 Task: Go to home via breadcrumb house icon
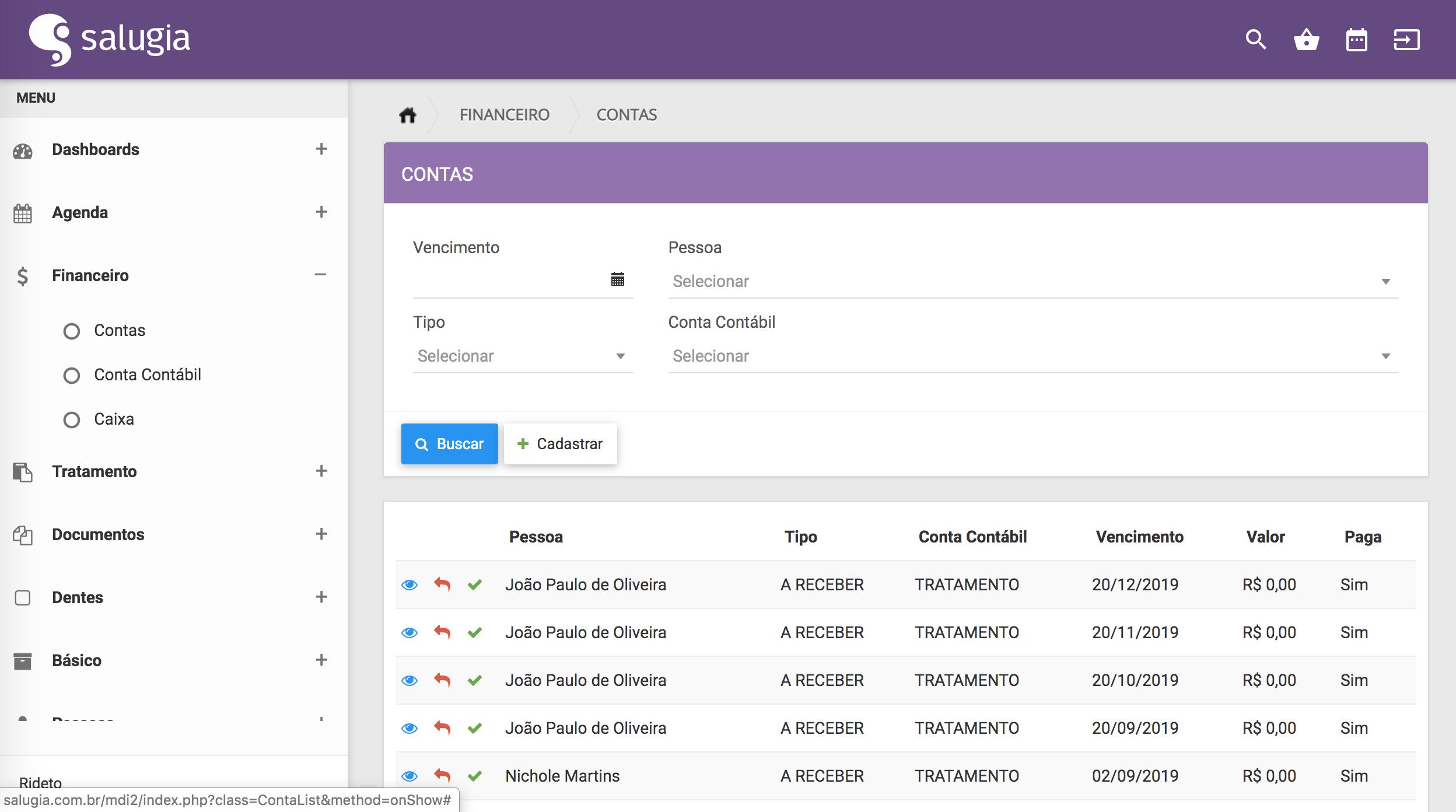408,115
